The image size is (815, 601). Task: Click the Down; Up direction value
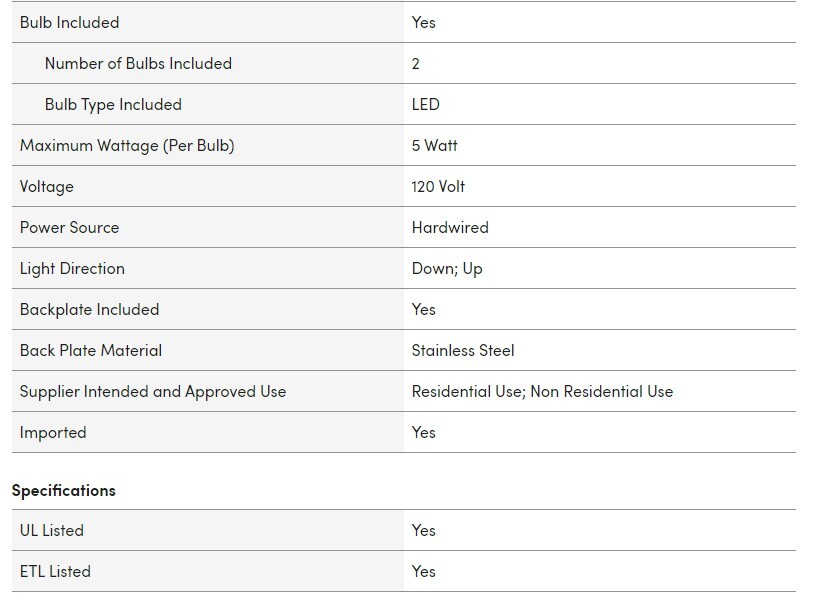tap(447, 268)
